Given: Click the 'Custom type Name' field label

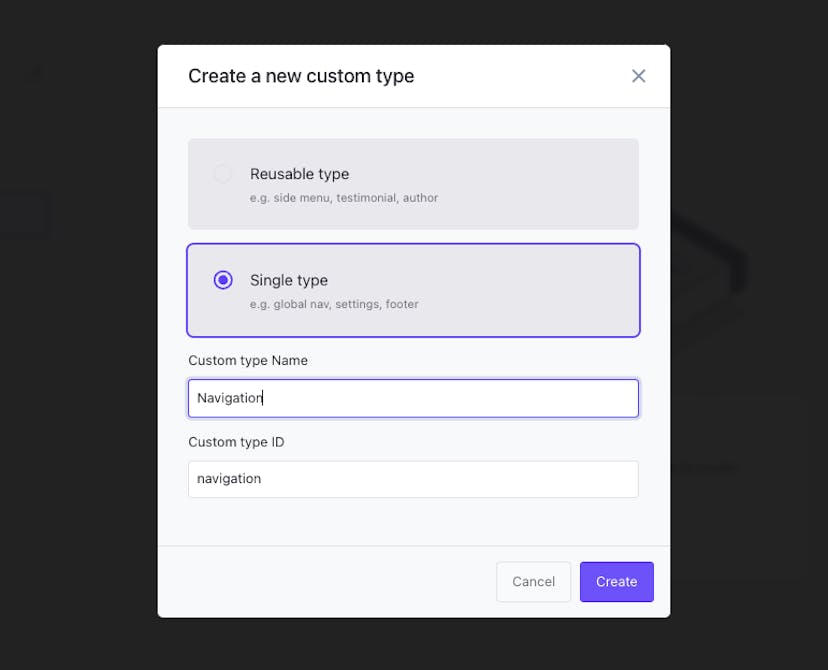Looking at the screenshot, I should pos(248,361).
